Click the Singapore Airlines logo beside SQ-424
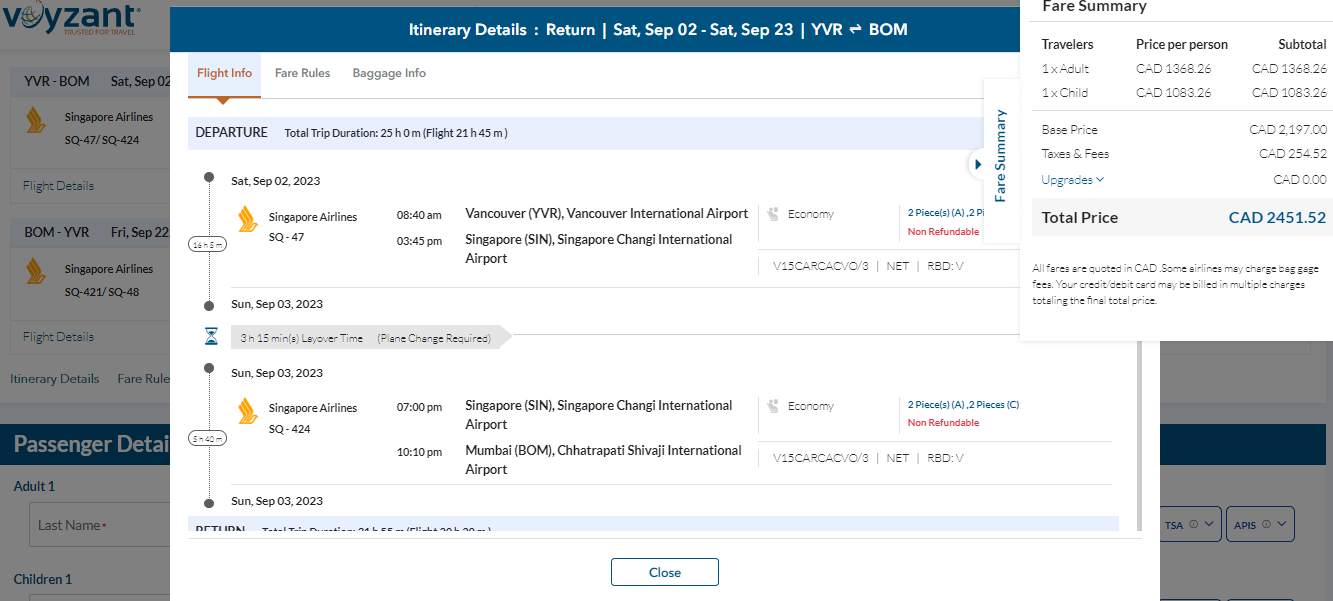Image resolution: width=1333 pixels, height=601 pixels. (248, 410)
